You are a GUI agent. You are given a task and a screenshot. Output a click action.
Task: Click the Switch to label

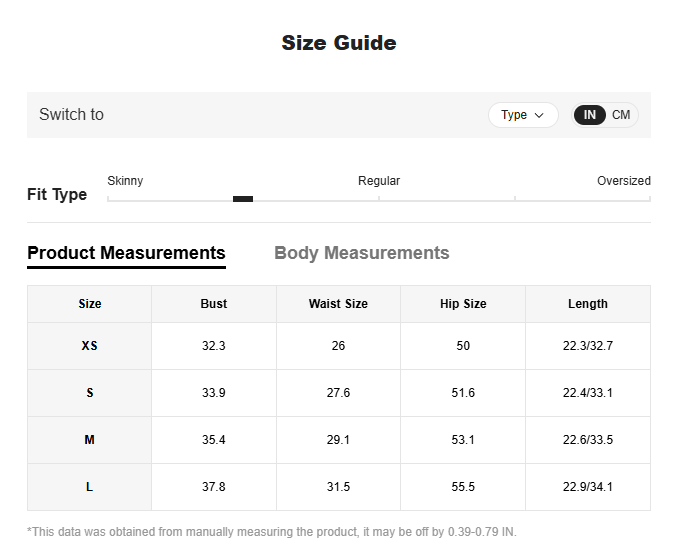coord(71,114)
